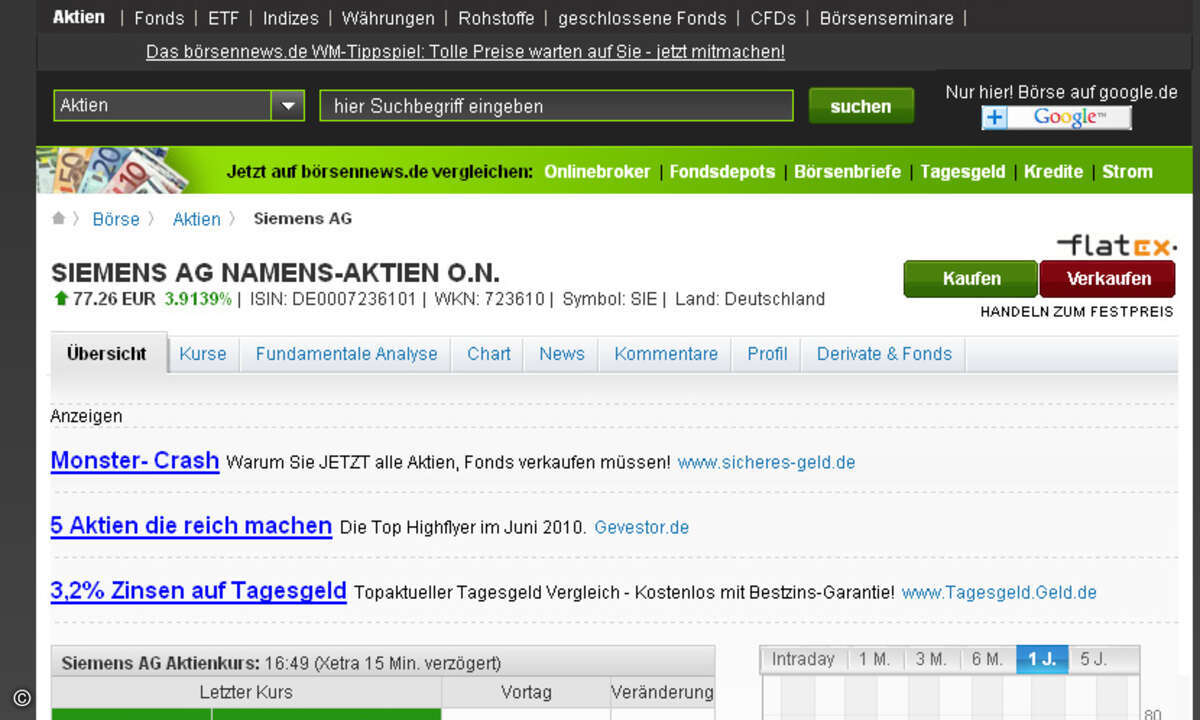Open the Währungen top menu item
Screen dimensions: 1200x720
[388, 18]
